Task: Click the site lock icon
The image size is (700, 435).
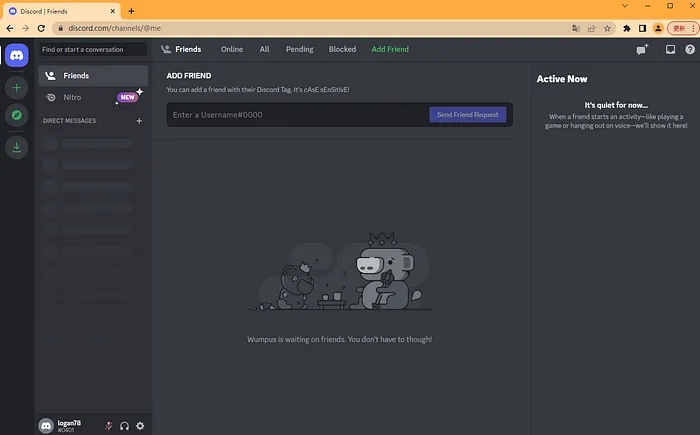Action: tap(60, 28)
